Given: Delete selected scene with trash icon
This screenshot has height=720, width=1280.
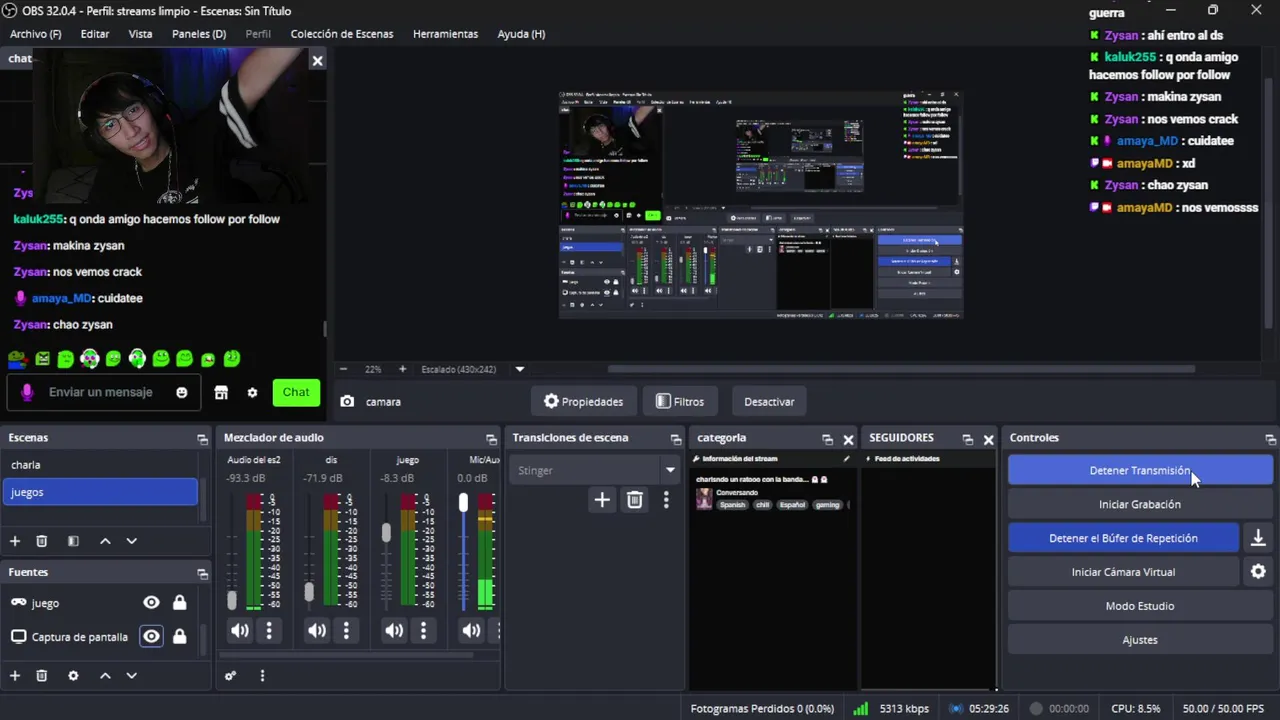Looking at the screenshot, I should pyautogui.click(x=42, y=541).
